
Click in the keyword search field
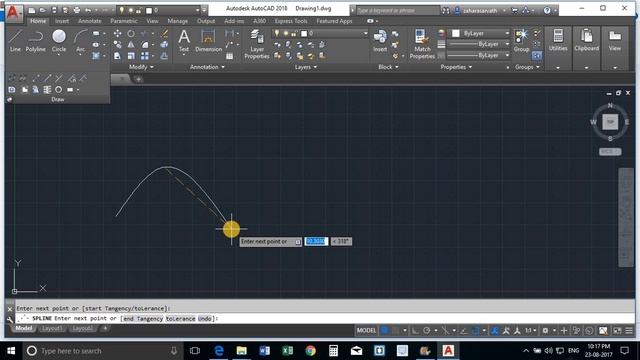point(398,11)
